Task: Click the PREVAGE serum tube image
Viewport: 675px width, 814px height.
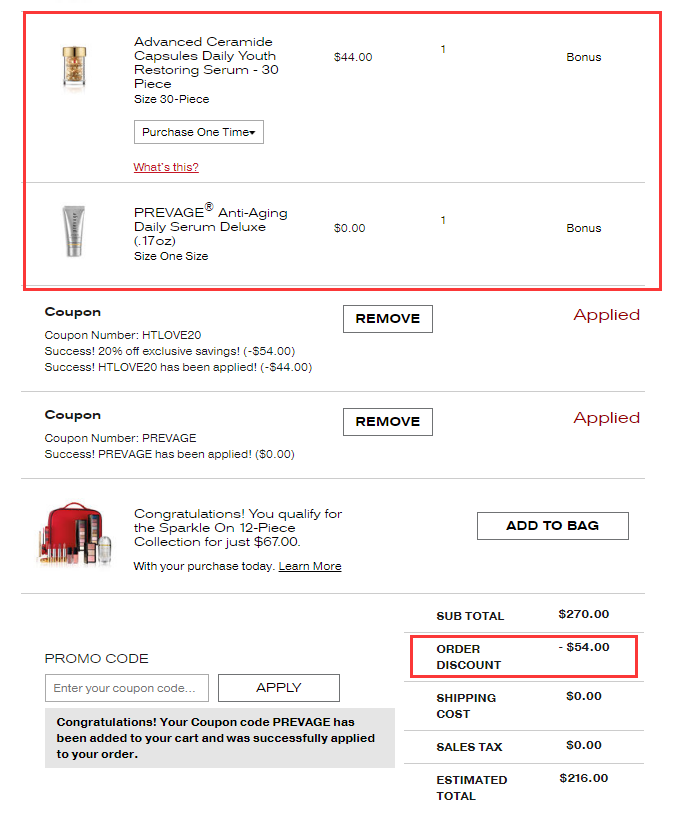Action: pyautogui.click(x=74, y=231)
